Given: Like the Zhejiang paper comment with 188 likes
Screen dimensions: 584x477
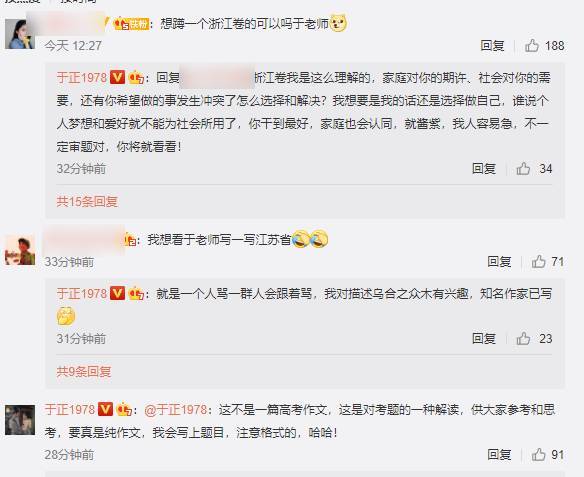Looking at the screenshot, I should (532, 45).
